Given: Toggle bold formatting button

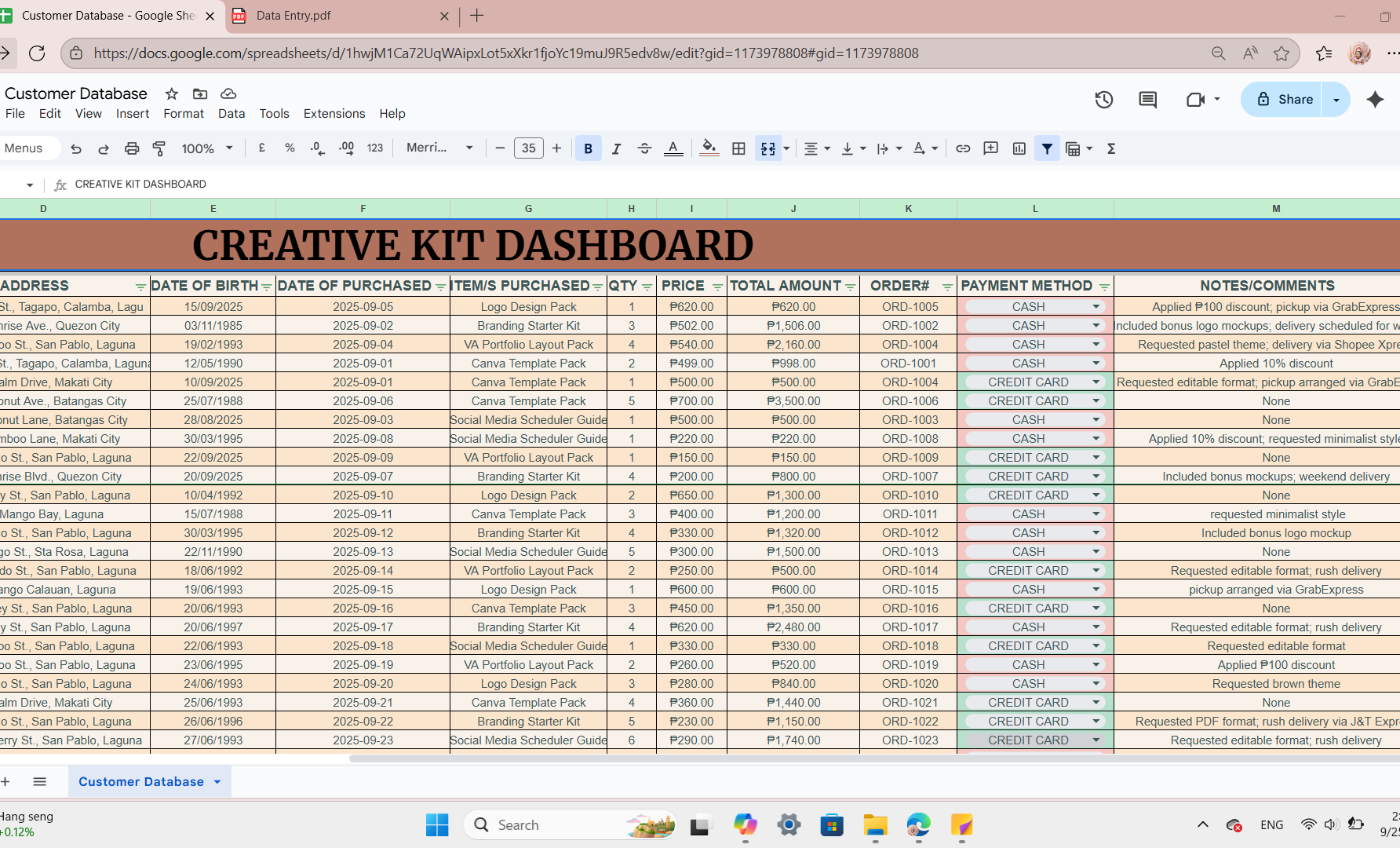Looking at the screenshot, I should pyautogui.click(x=588, y=148).
